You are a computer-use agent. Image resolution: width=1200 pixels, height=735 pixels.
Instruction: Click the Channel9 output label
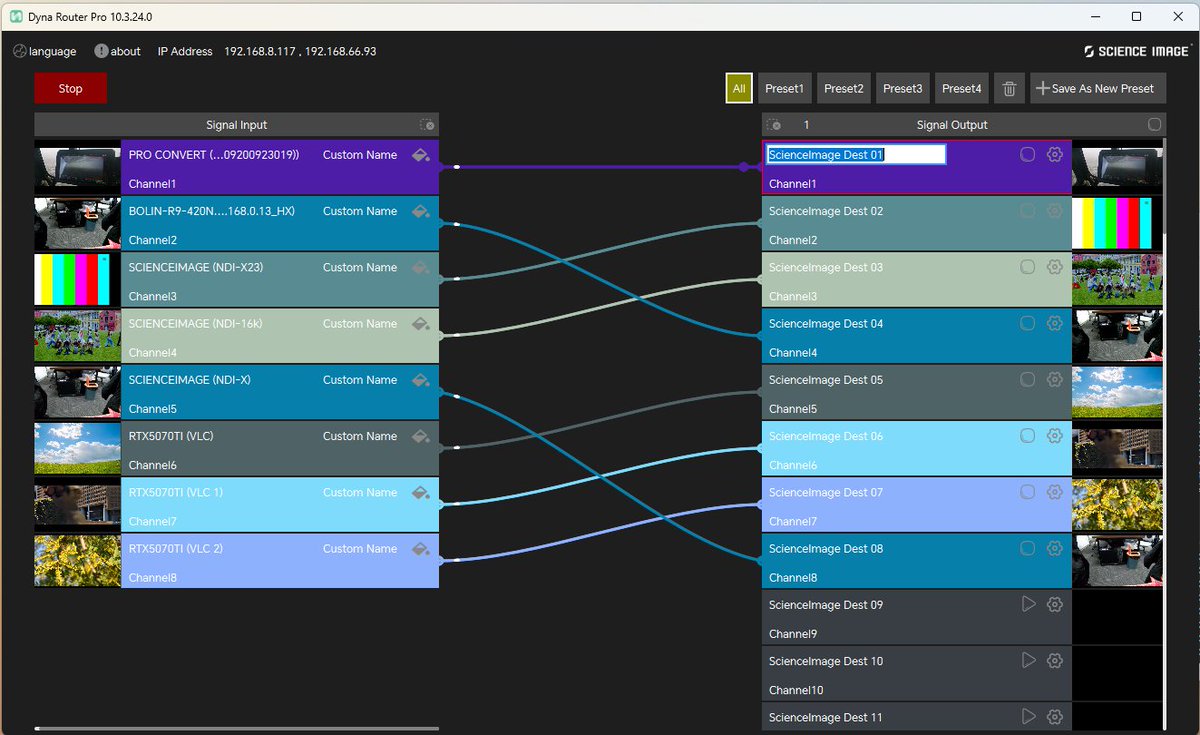pyautogui.click(x=793, y=634)
